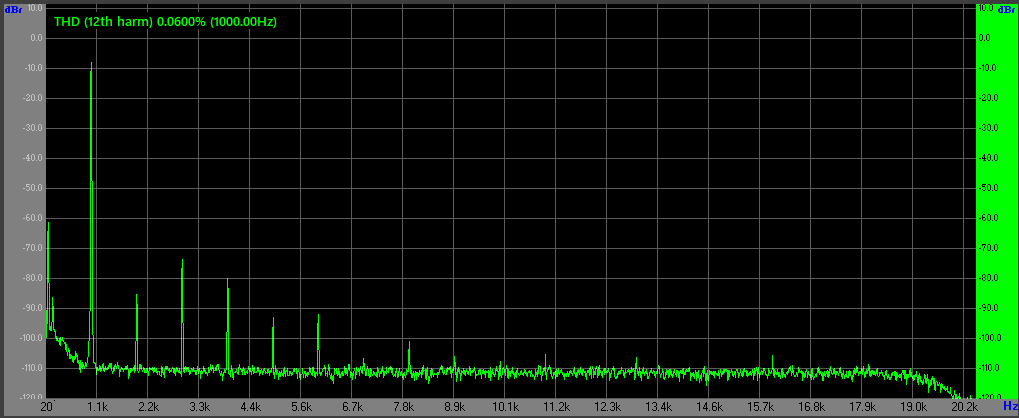This screenshot has width=1019, height=418.
Task: Select the 10.1k frequency axis label
Action: click(505, 407)
